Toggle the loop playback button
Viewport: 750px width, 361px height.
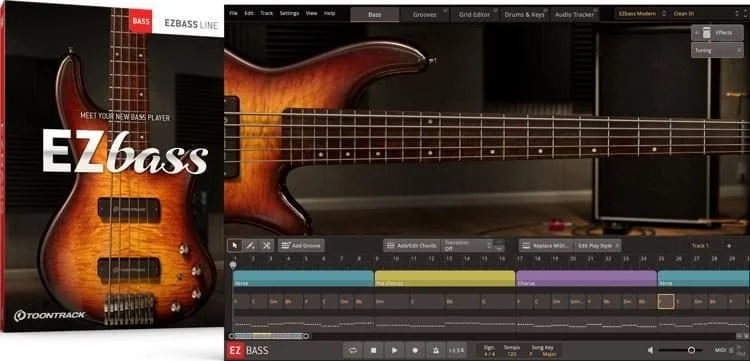tap(353, 350)
